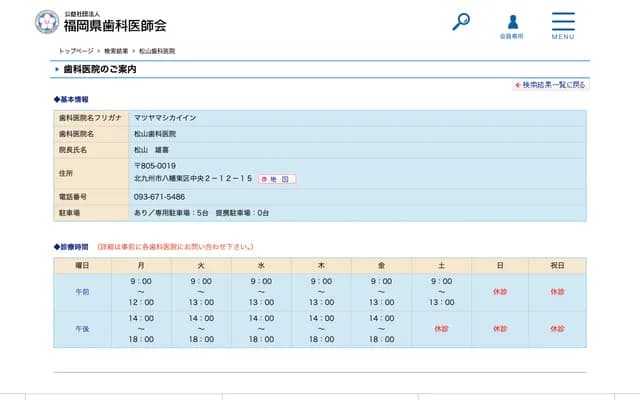Click the 歯科医院のご案内 page heading
Viewport: 640px width, 400px height.
coord(100,69)
